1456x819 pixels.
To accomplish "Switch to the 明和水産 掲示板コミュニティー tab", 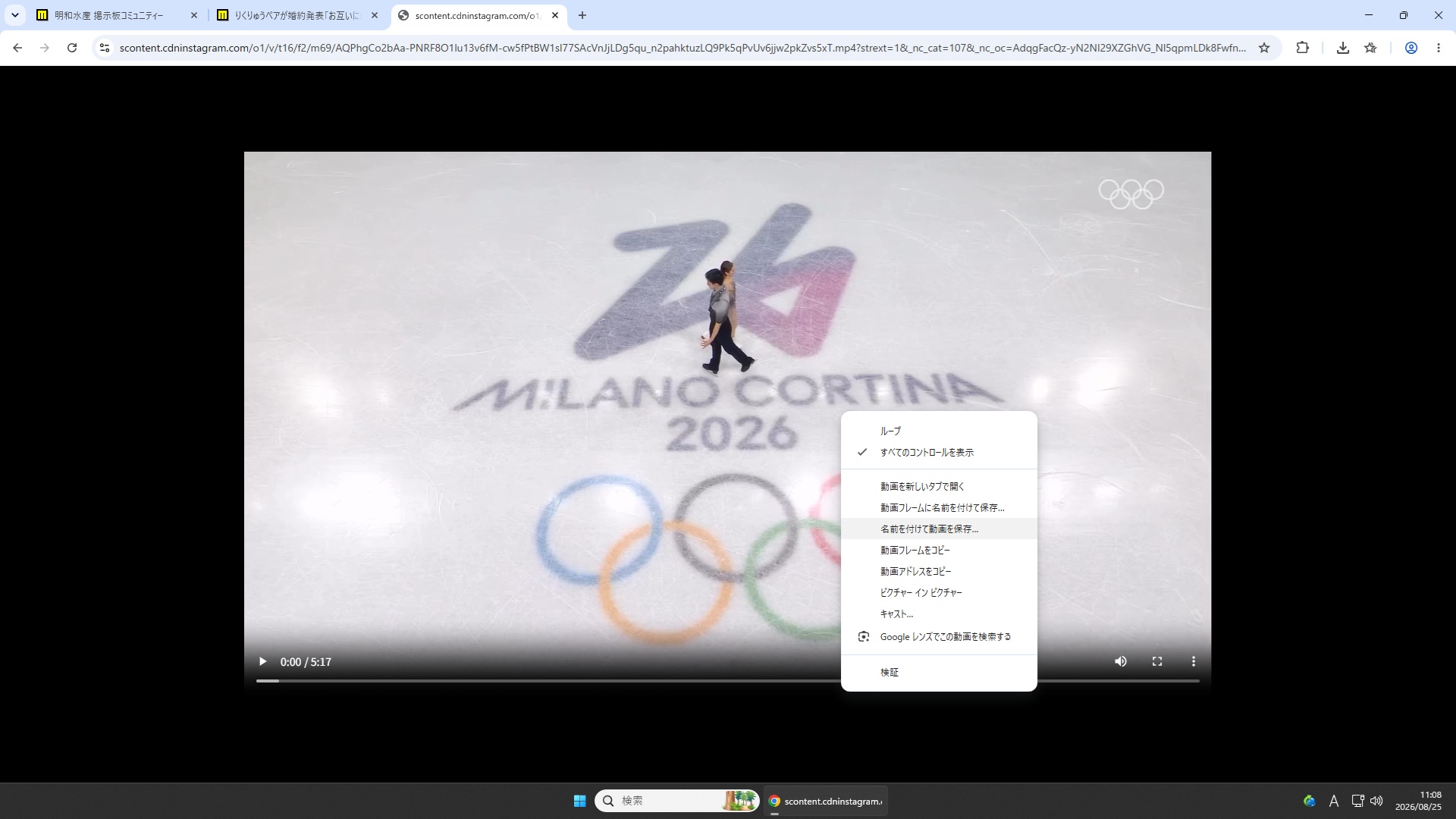I will 118,15.
